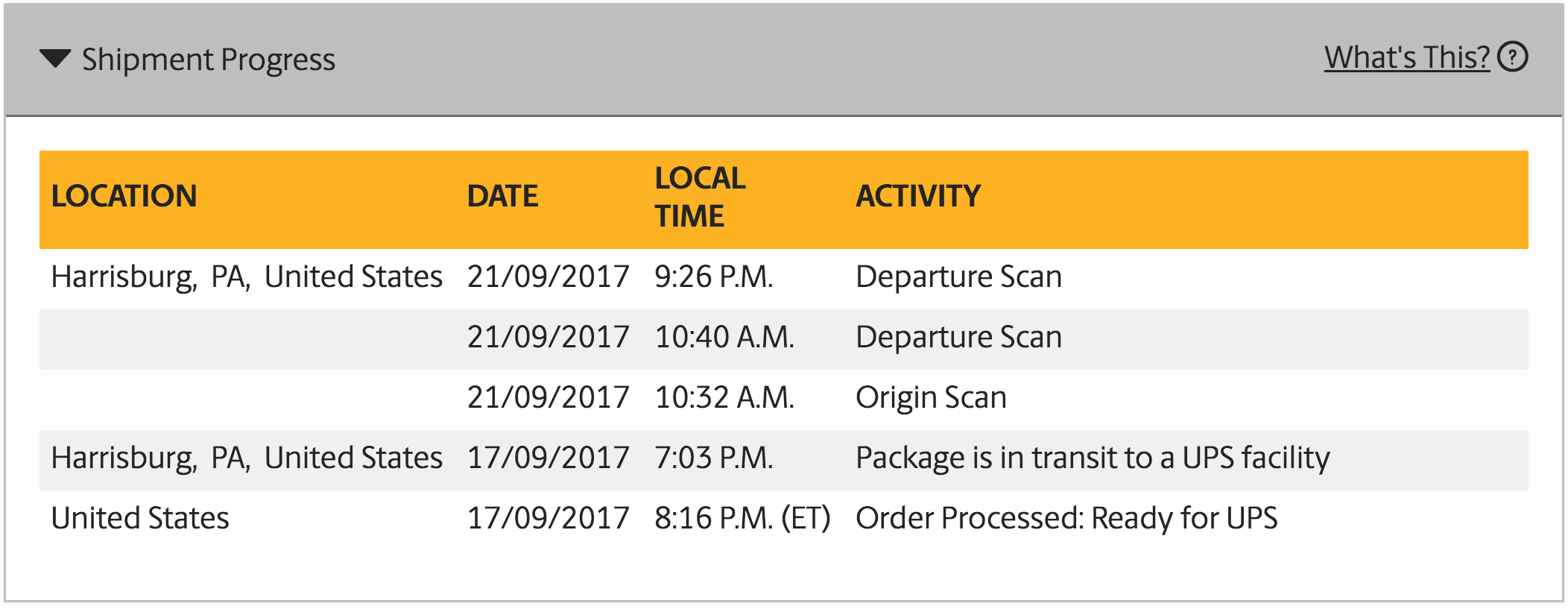Open the What's This? link
Screen dimensions: 1568x609
(1406, 57)
